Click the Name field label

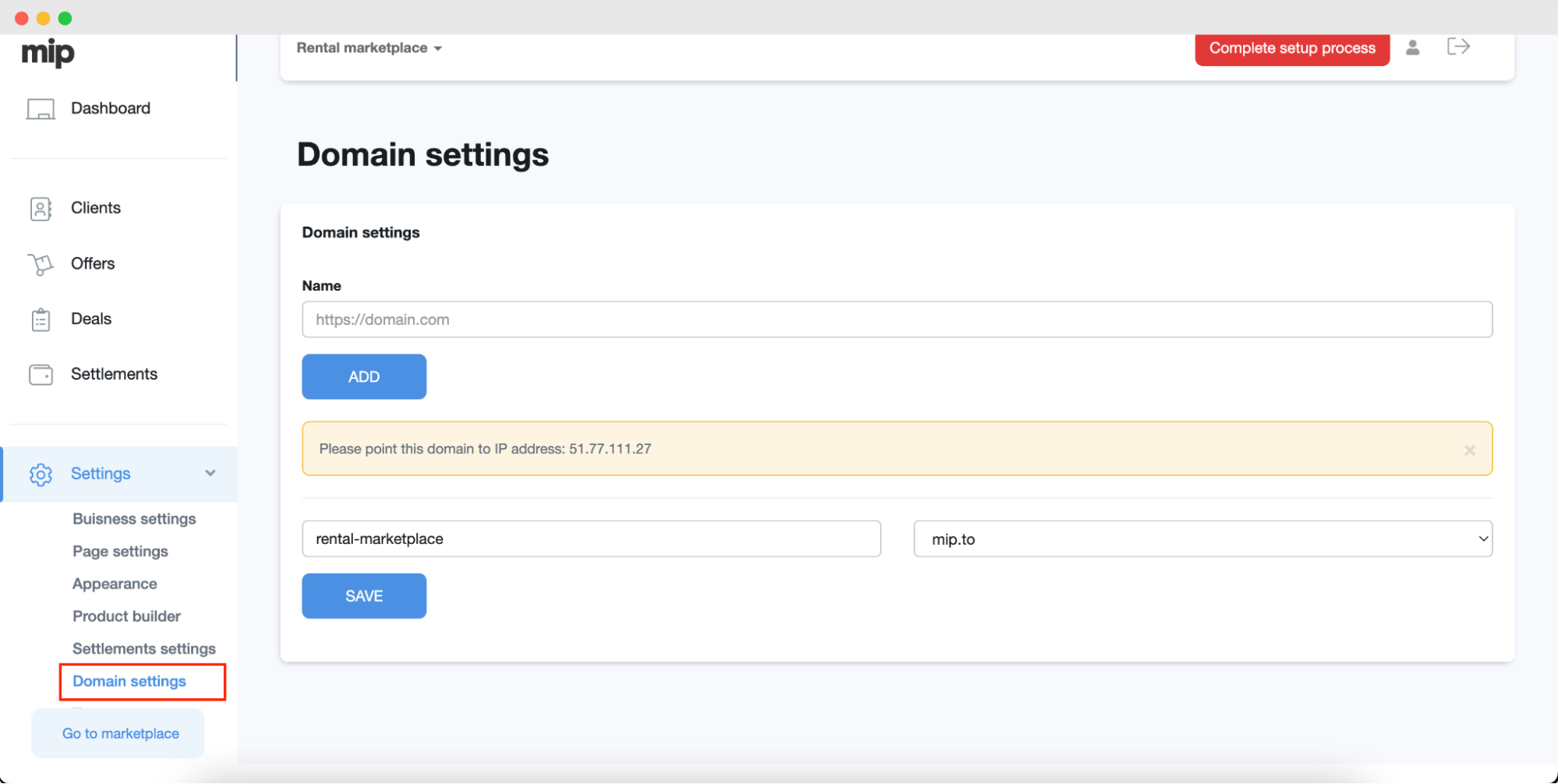click(x=321, y=286)
